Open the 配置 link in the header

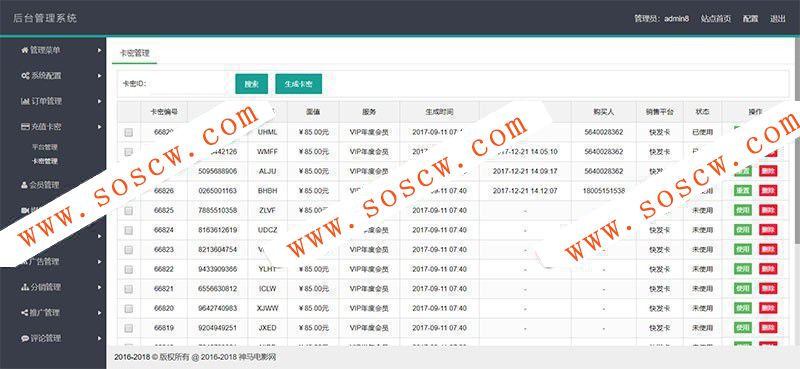click(751, 18)
